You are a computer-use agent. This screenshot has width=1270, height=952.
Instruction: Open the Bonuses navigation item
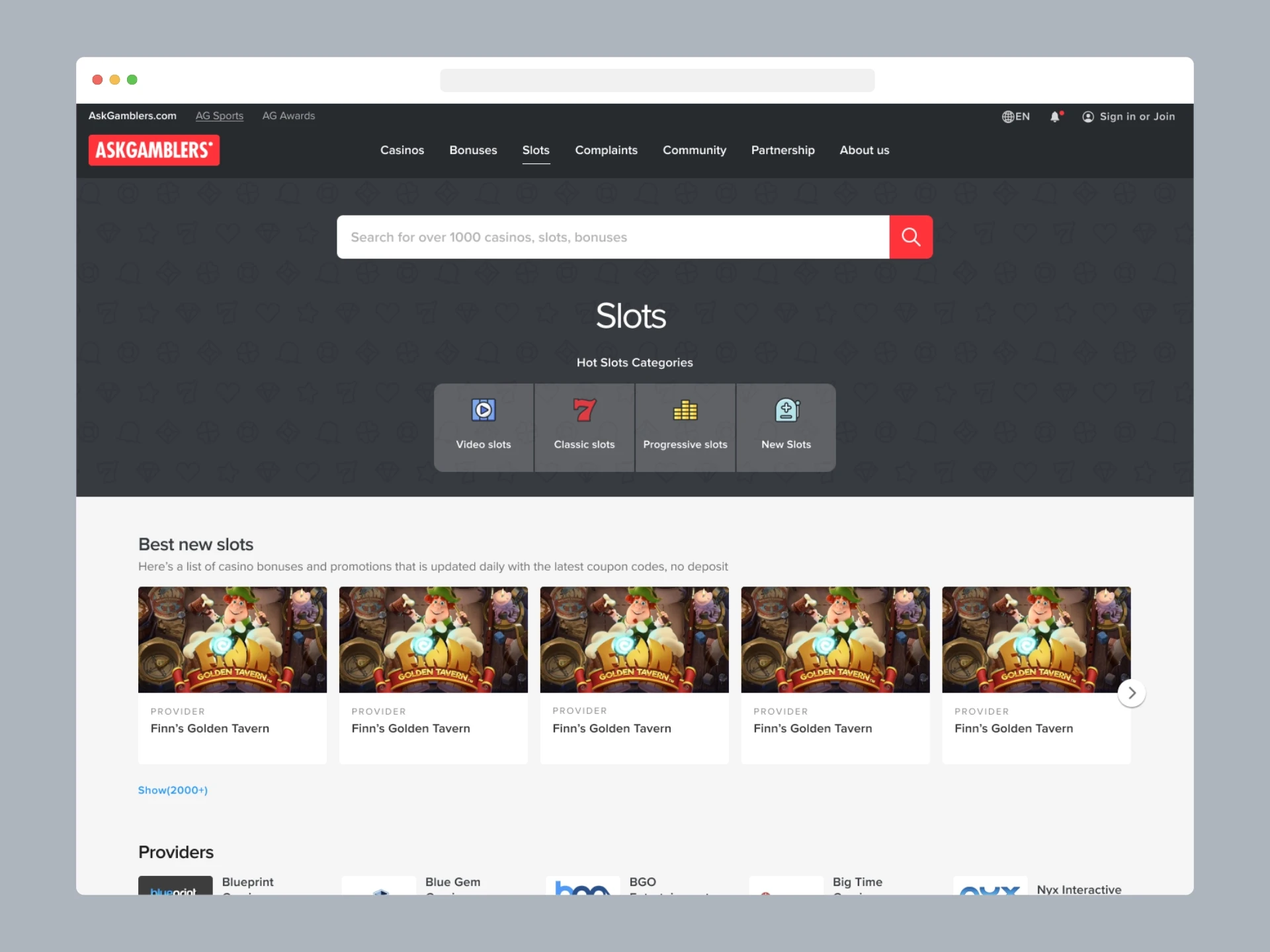click(x=473, y=150)
